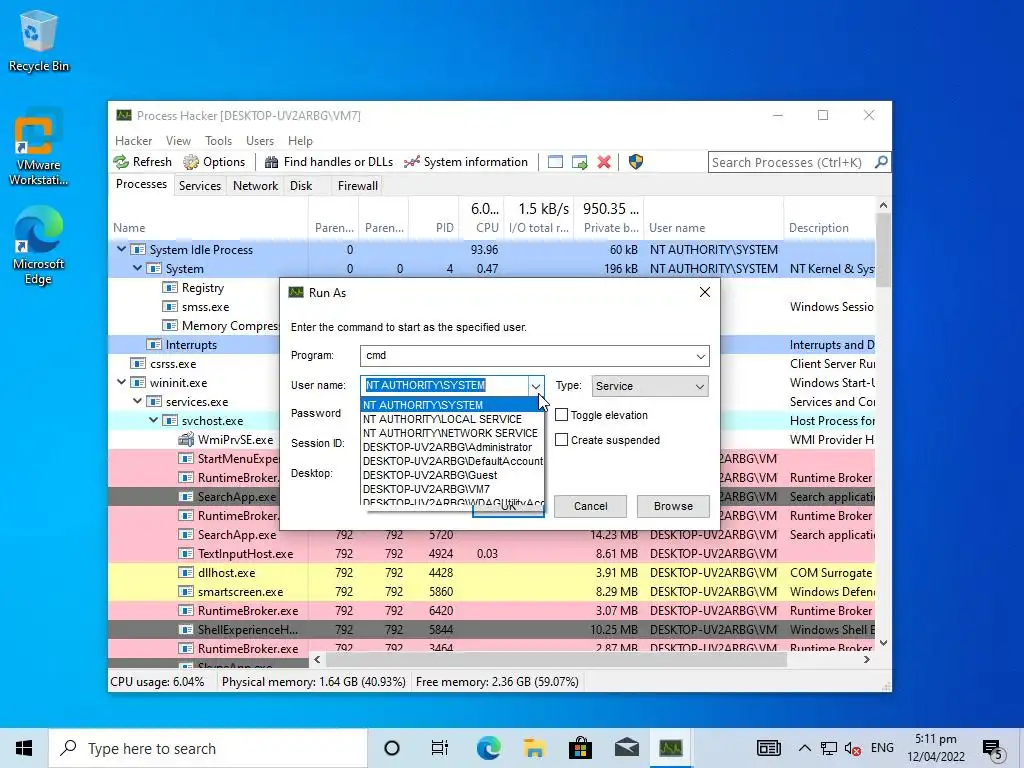1024x768 pixels.
Task: Choose NT AUTHORITY\SYSTEM from the list
Action: coord(452,405)
